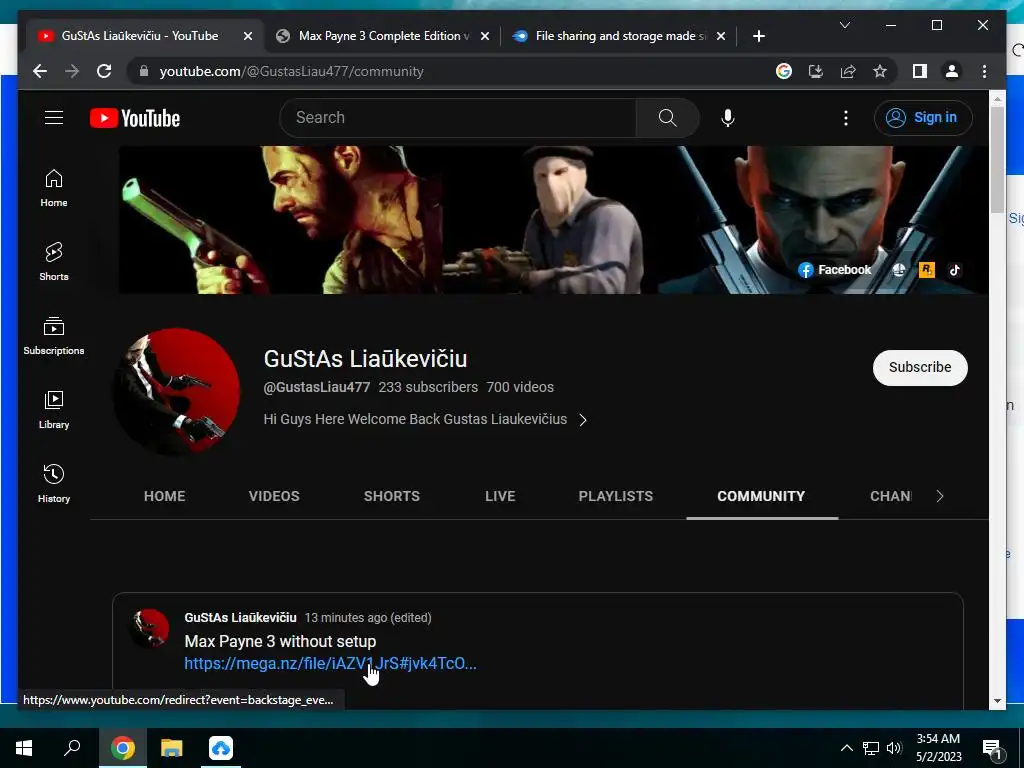Image resolution: width=1024 pixels, height=768 pixels.
Task: Open banner link icon next to Facebook
Action: tap(899, 270)
